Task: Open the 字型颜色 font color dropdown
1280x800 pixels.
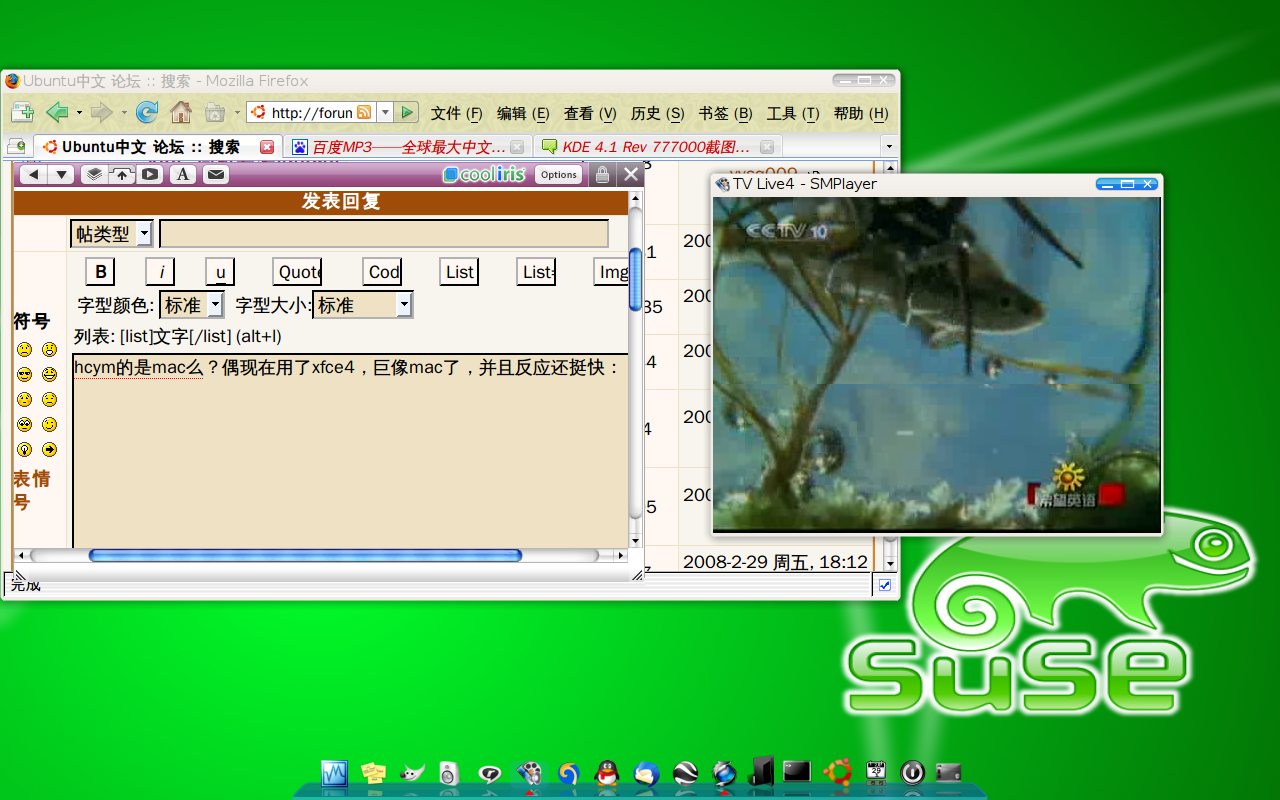Action: point(192,305)
